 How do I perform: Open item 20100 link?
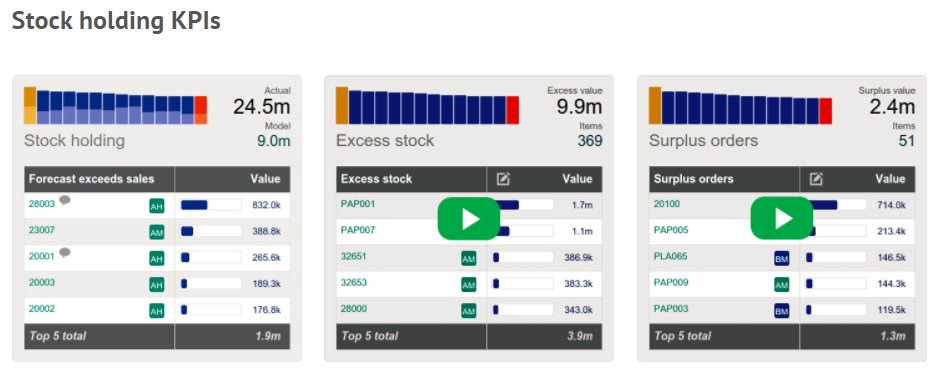[667, 204]
